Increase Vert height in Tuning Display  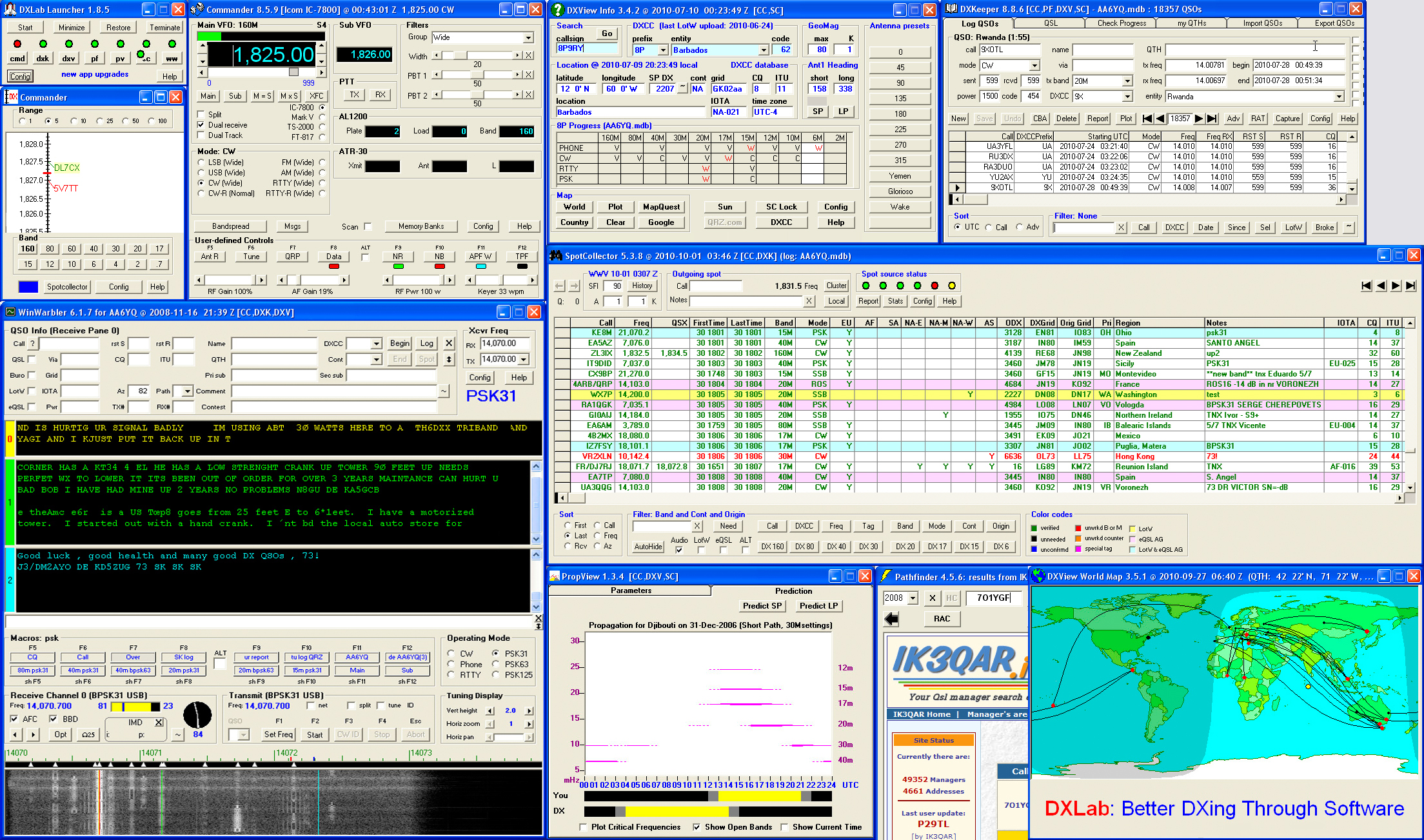[x=529, y=711]
